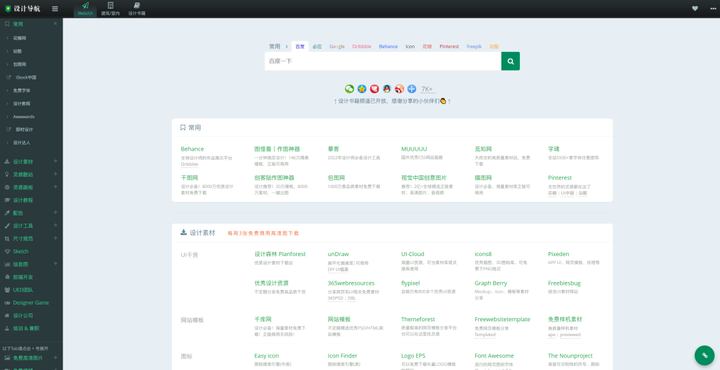Viewport: 720px width, 370px height.
Task: Switch search engine to Icon tab
Action: [410, 46]
